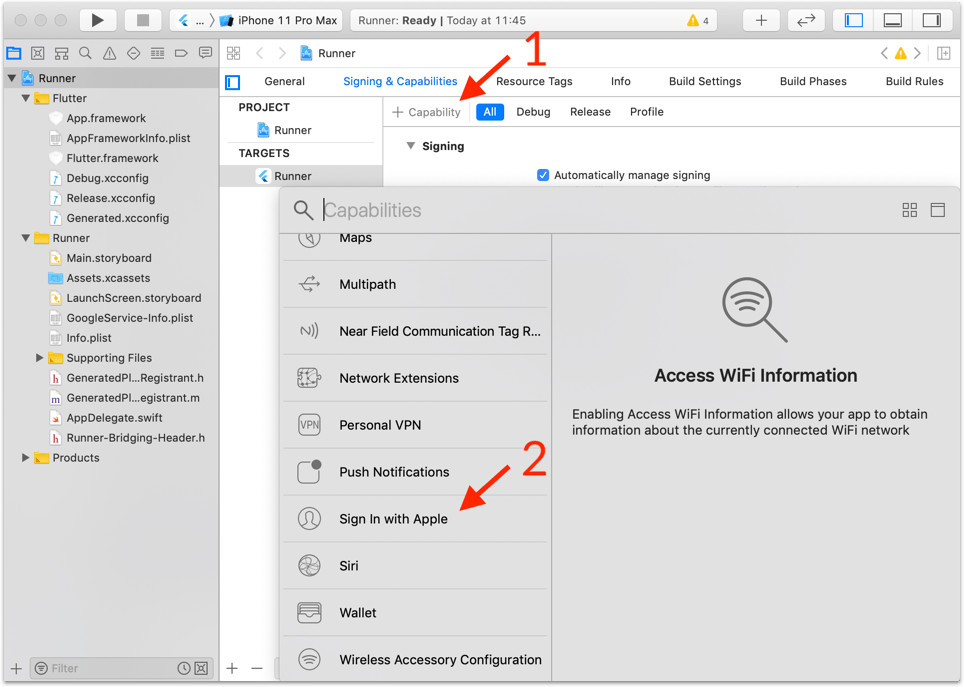
Task: Select Network Extensions capability
Action: pyautogui.click(x=415, y=378)
